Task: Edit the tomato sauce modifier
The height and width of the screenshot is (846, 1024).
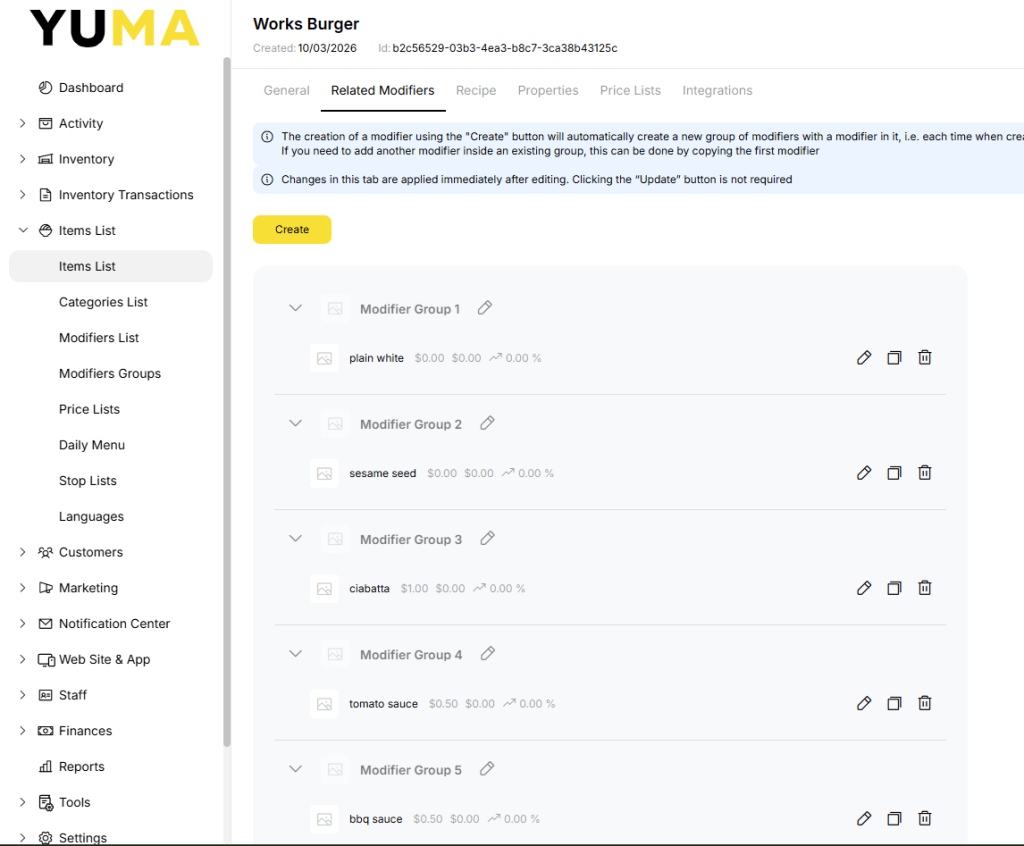Action: coord(863,703)
